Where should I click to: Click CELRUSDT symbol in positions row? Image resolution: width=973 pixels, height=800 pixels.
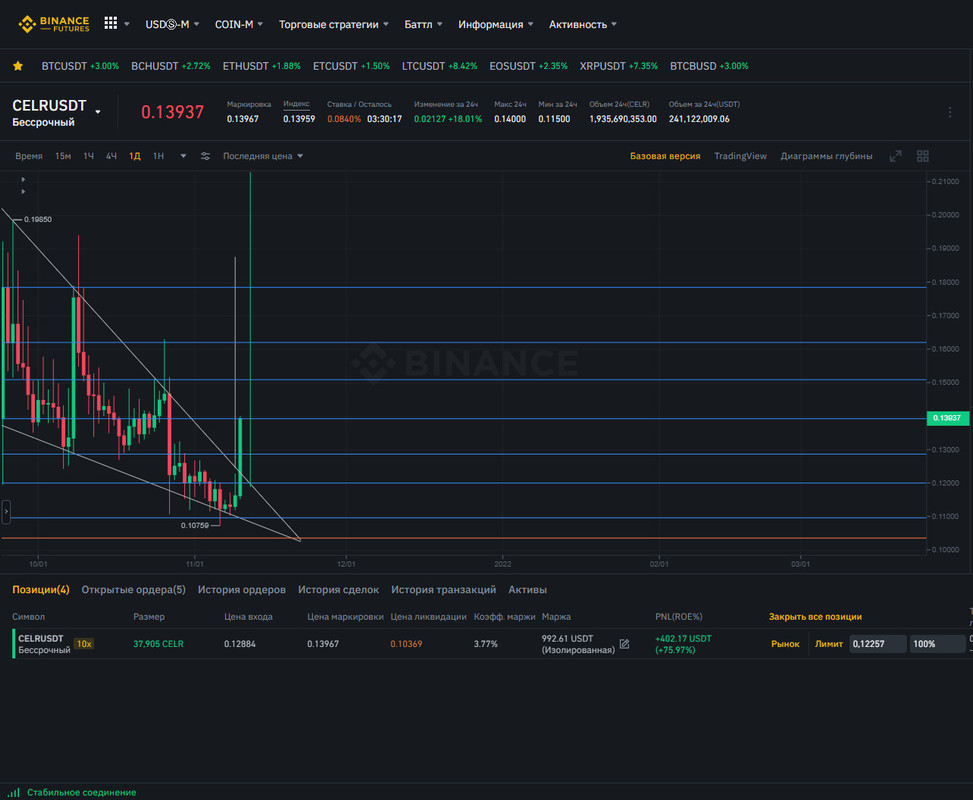pos(40,639)
